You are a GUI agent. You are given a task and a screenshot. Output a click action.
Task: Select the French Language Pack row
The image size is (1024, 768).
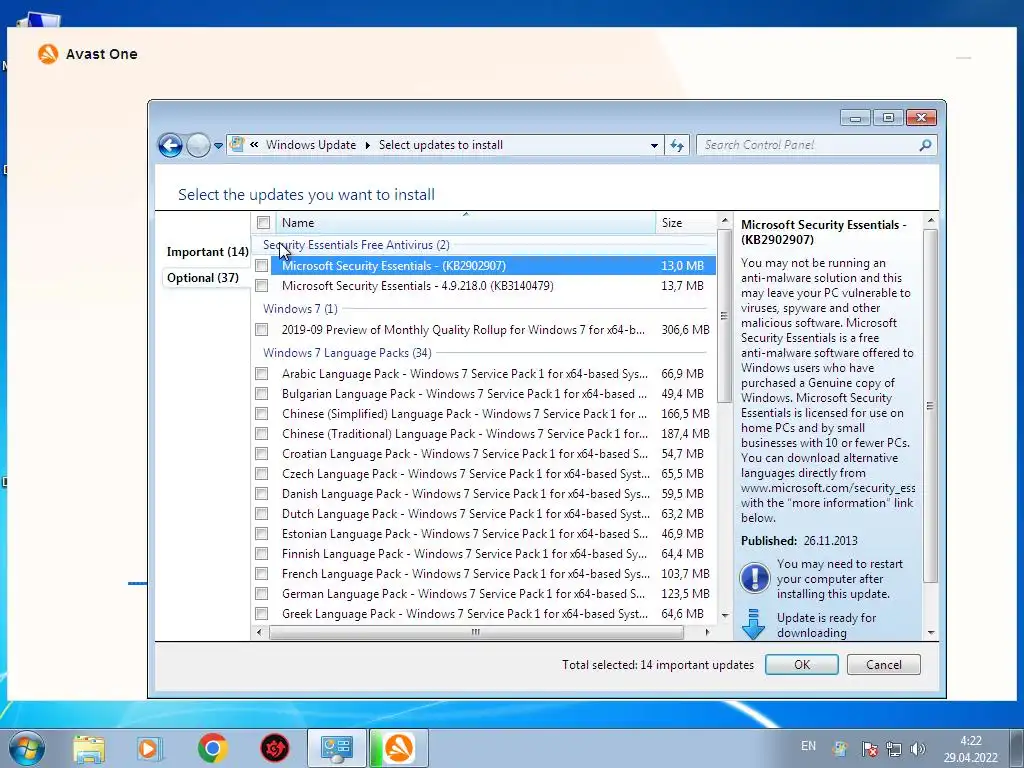pos(483,574)
